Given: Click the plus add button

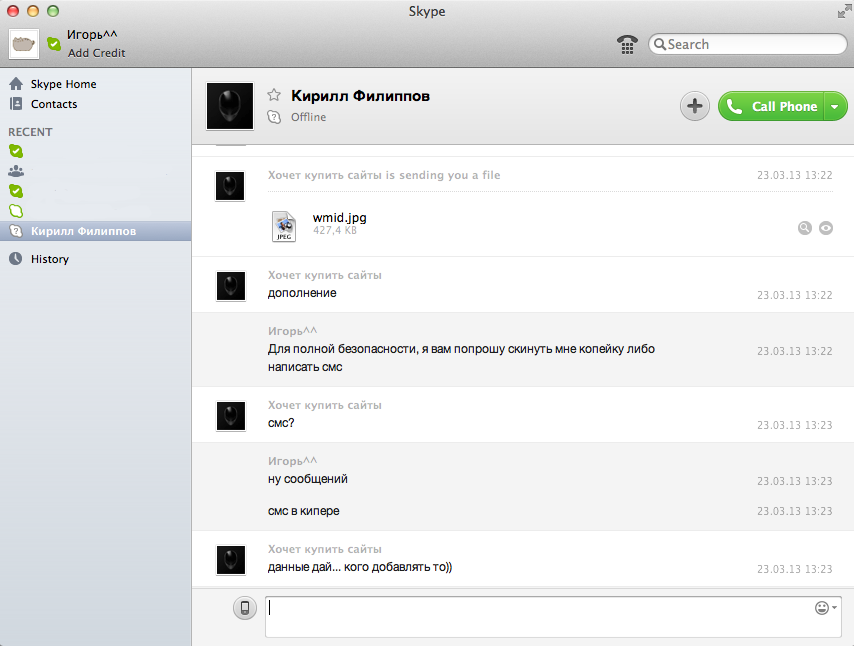Looking at the screenshot, I should click(x=694, y=106).
